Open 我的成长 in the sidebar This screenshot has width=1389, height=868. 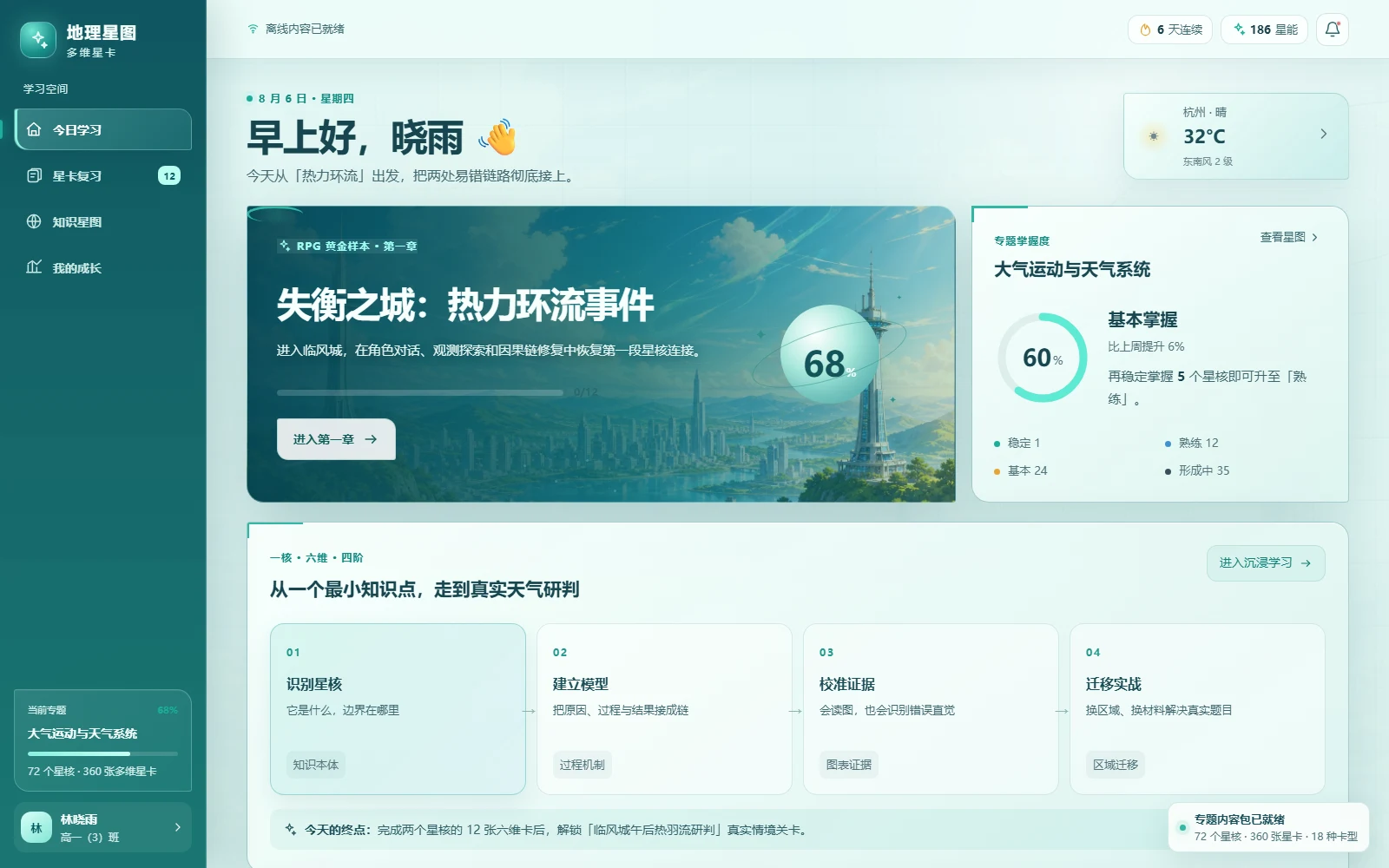(103, 267)
